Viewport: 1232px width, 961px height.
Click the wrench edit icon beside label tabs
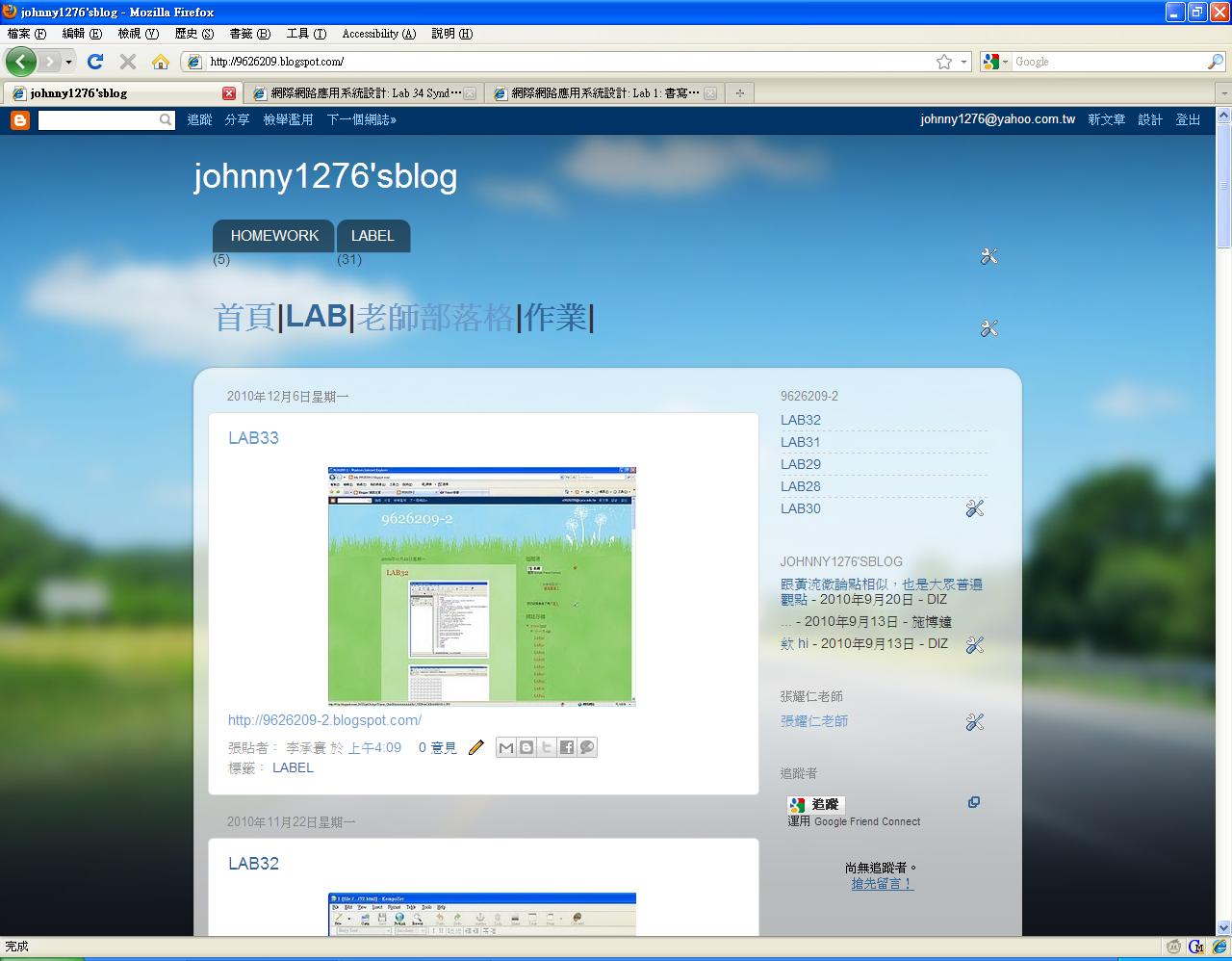988,256
